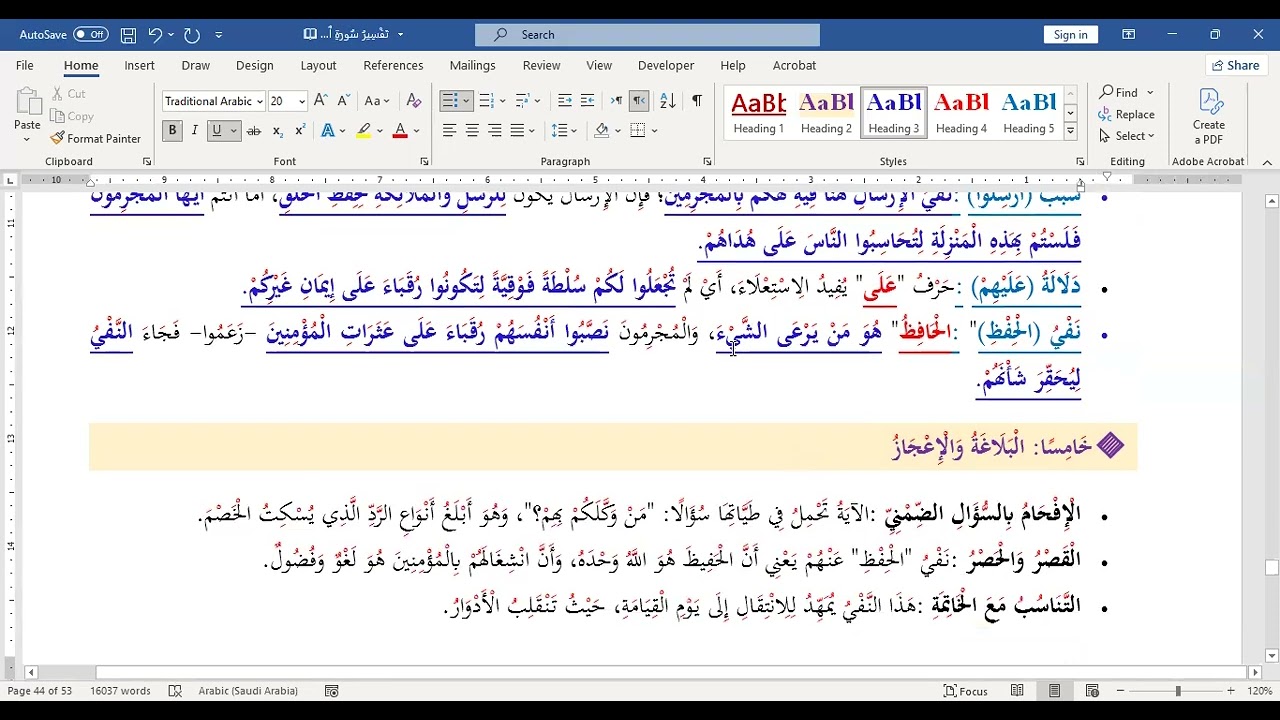
Task: Expand the Styles gallery More arrow
Action: click(x=1070, y=131)
